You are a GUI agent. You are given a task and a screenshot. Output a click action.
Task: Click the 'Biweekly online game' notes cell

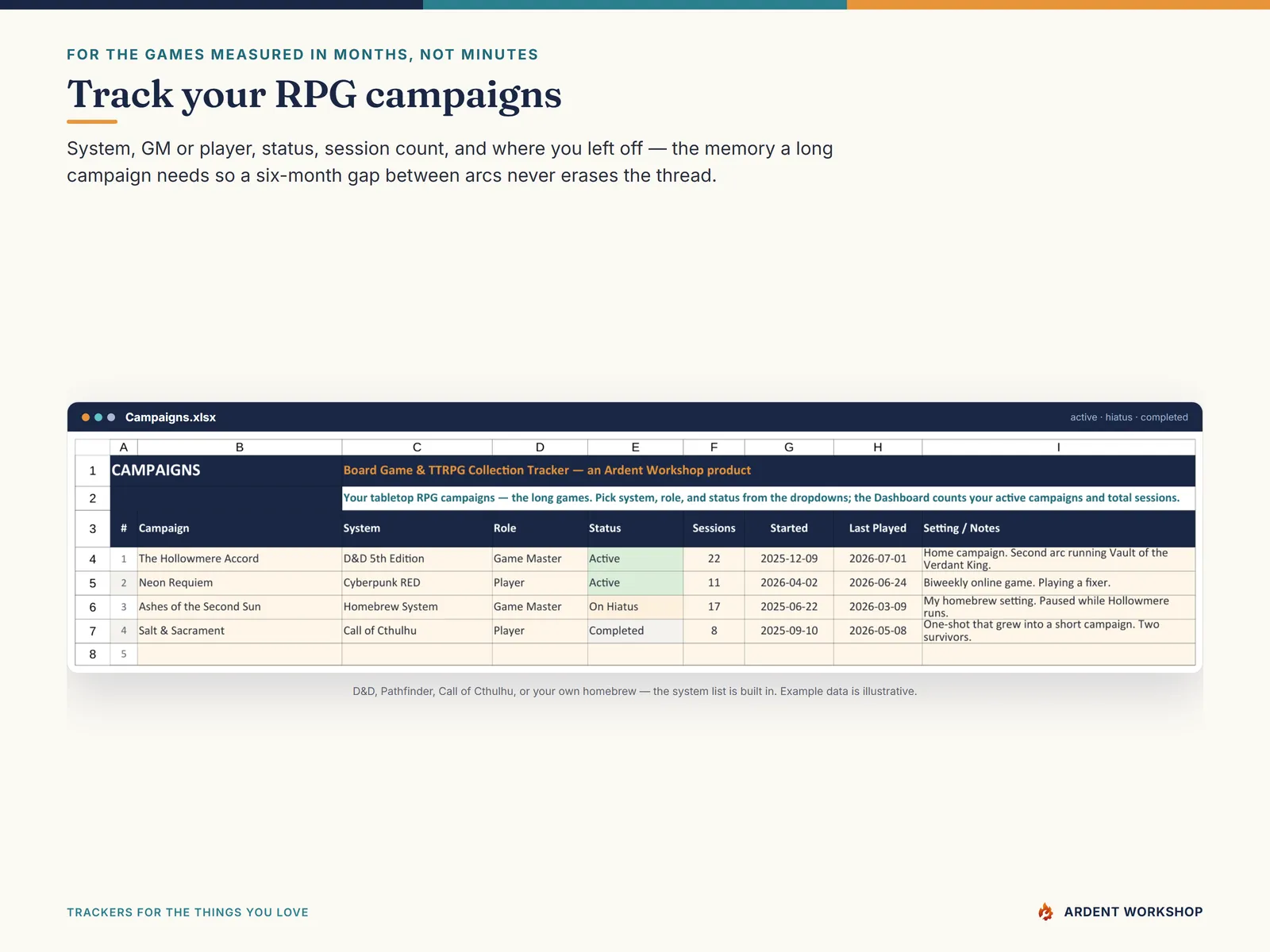(x=1058, y=583)
